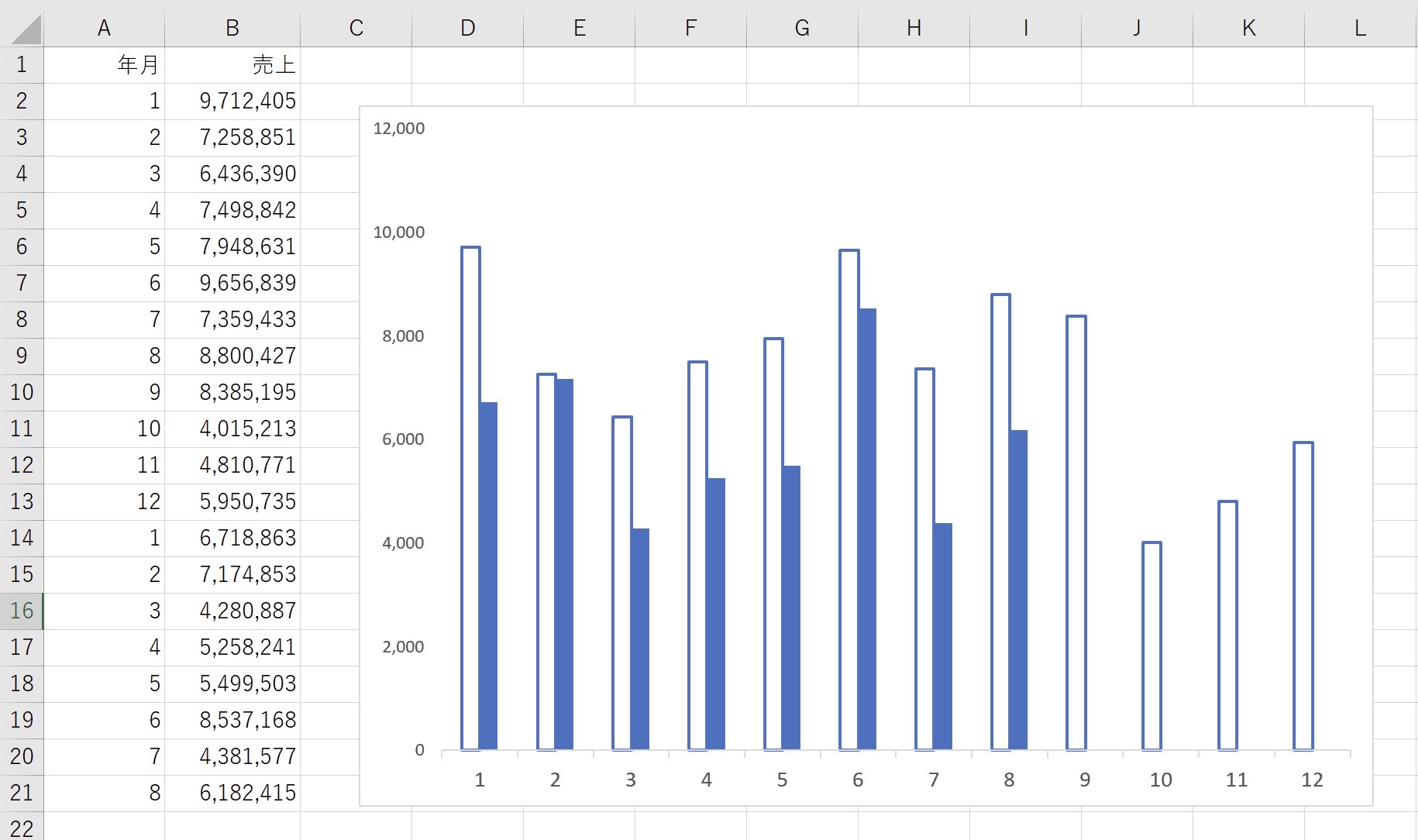The image size is (1418, 840).
Task: Click horizontal axis label 9
Action: [x=1085, y=780]
